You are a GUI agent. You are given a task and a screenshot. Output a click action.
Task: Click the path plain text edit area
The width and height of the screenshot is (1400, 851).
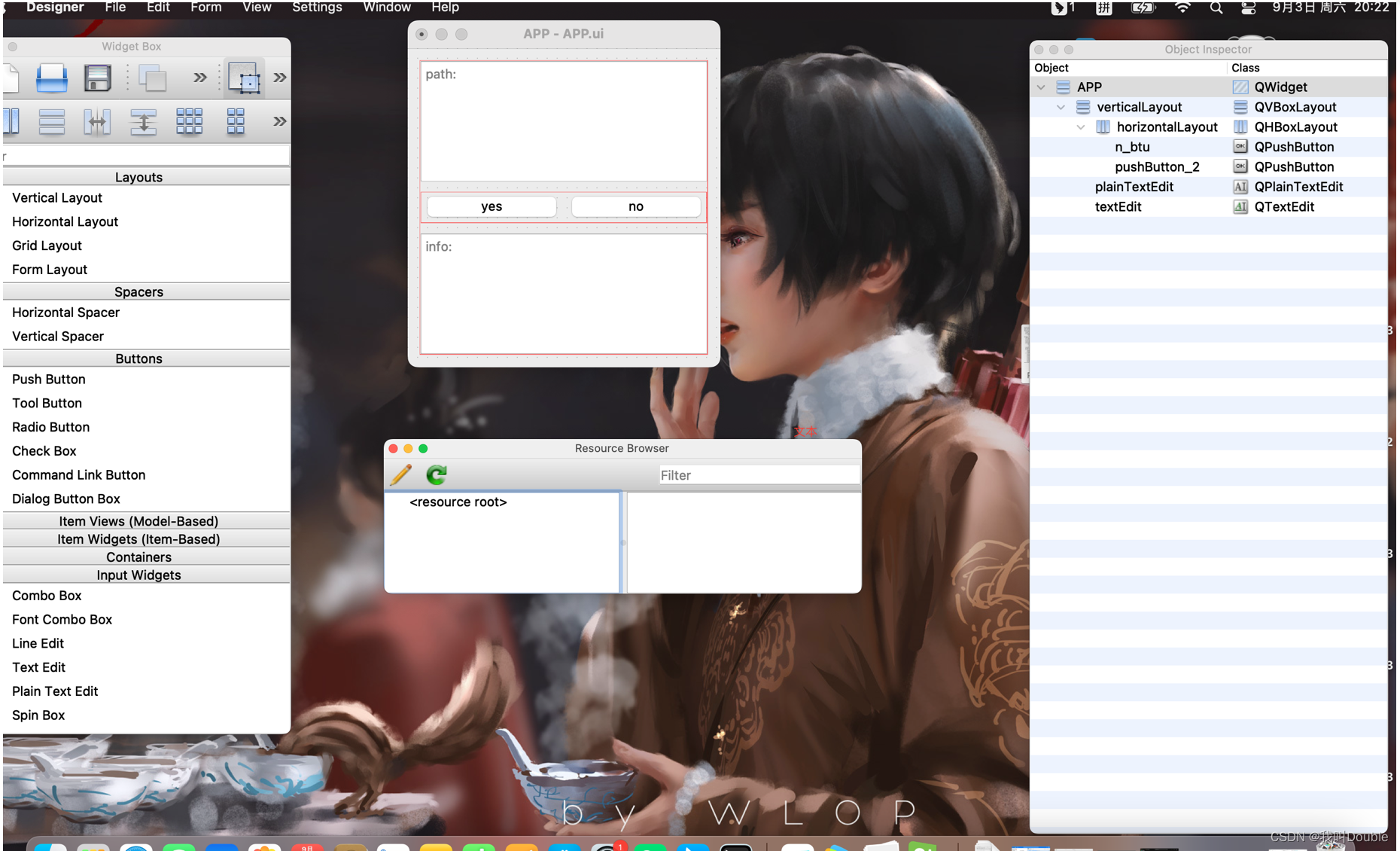564,120
